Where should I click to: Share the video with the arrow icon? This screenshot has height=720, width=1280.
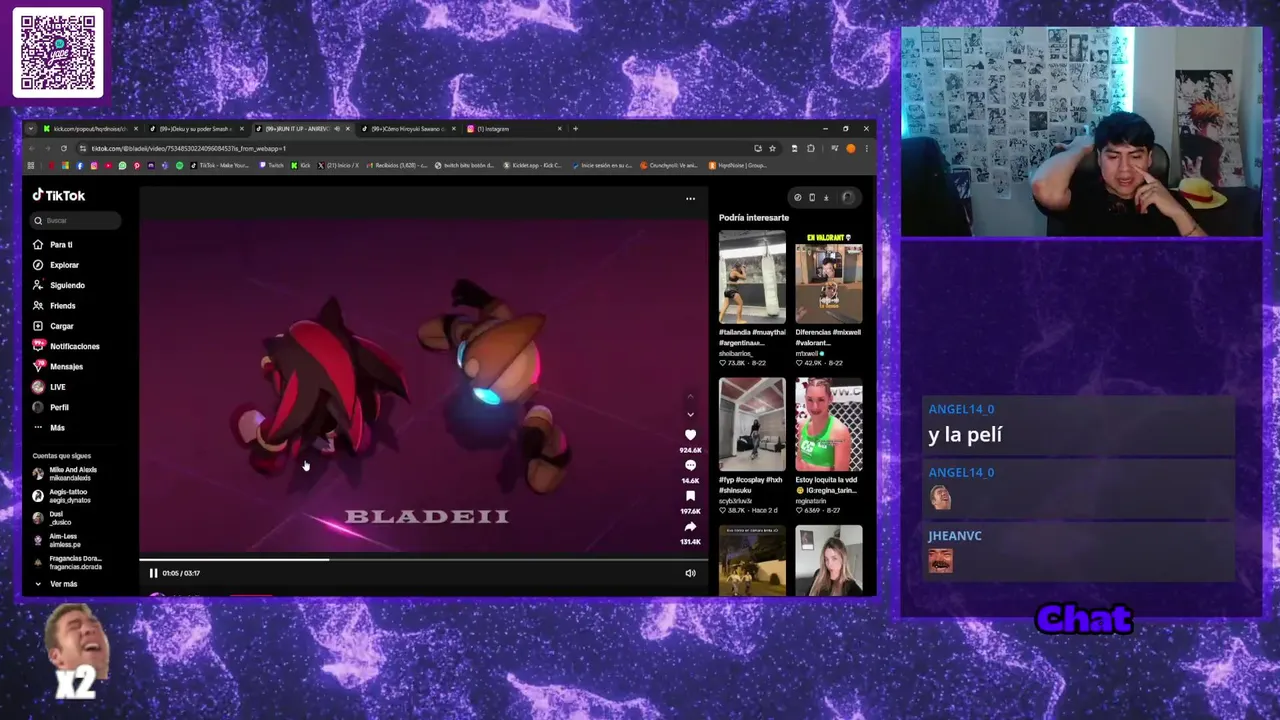coord(690,527)
